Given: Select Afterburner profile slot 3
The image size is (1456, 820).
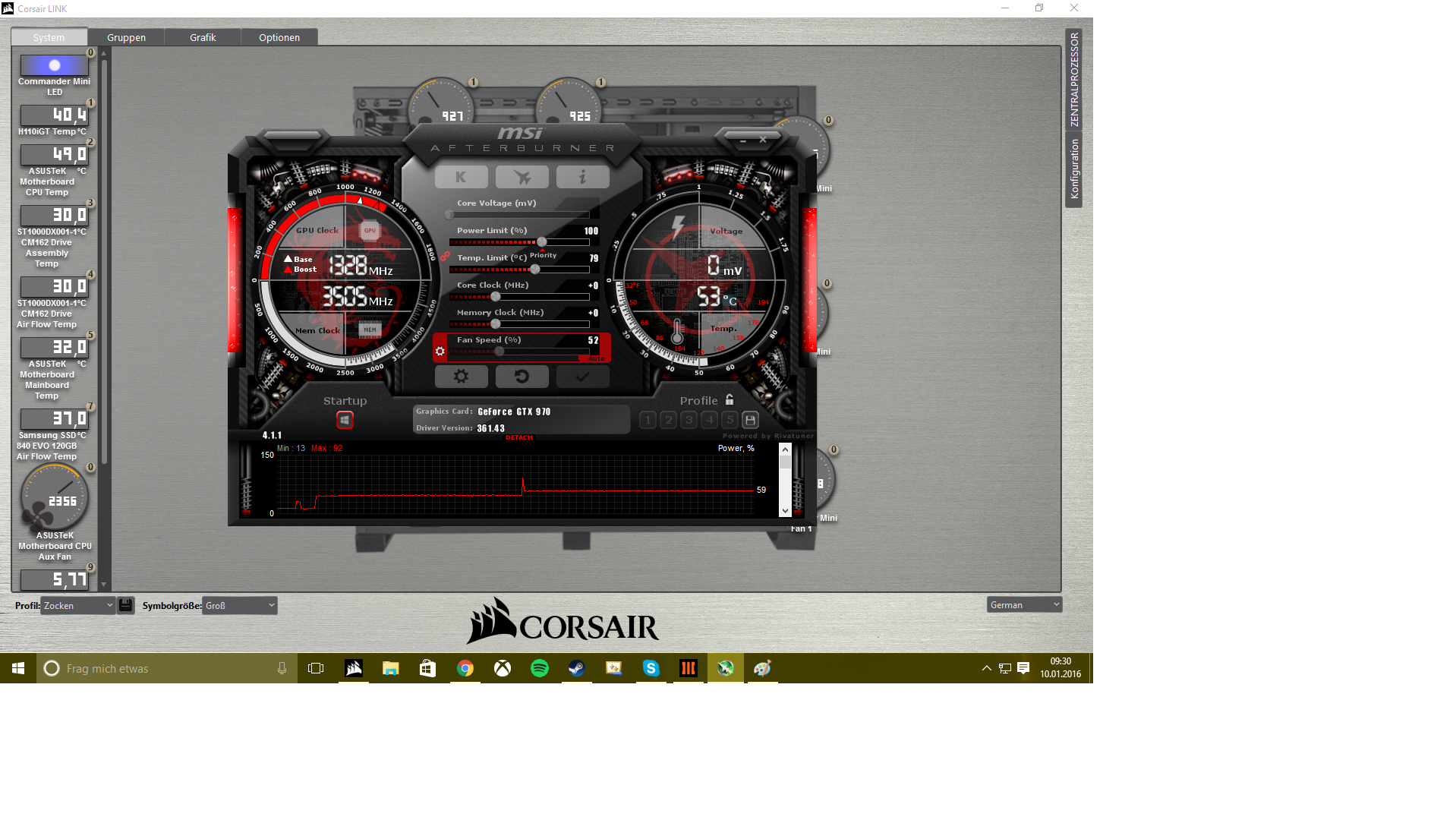Looking at the screenshot, I should [x=689, y=420].
